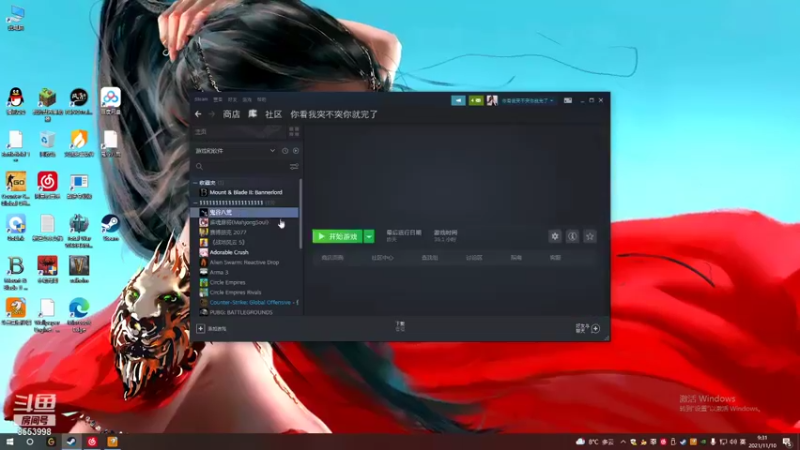Screen dimensions: 800x450
Task: Open the 社区 (Community) tab
Action: [273, 114]
